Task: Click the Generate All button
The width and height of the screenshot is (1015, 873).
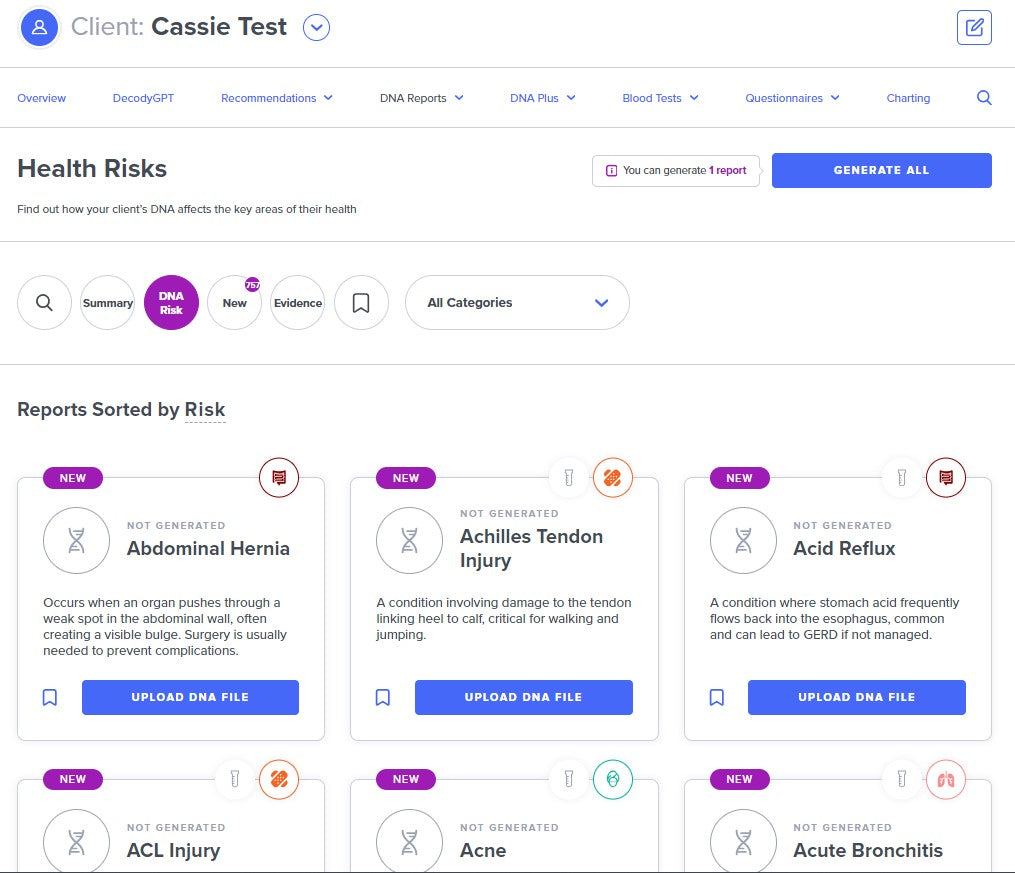Action: 881,170
